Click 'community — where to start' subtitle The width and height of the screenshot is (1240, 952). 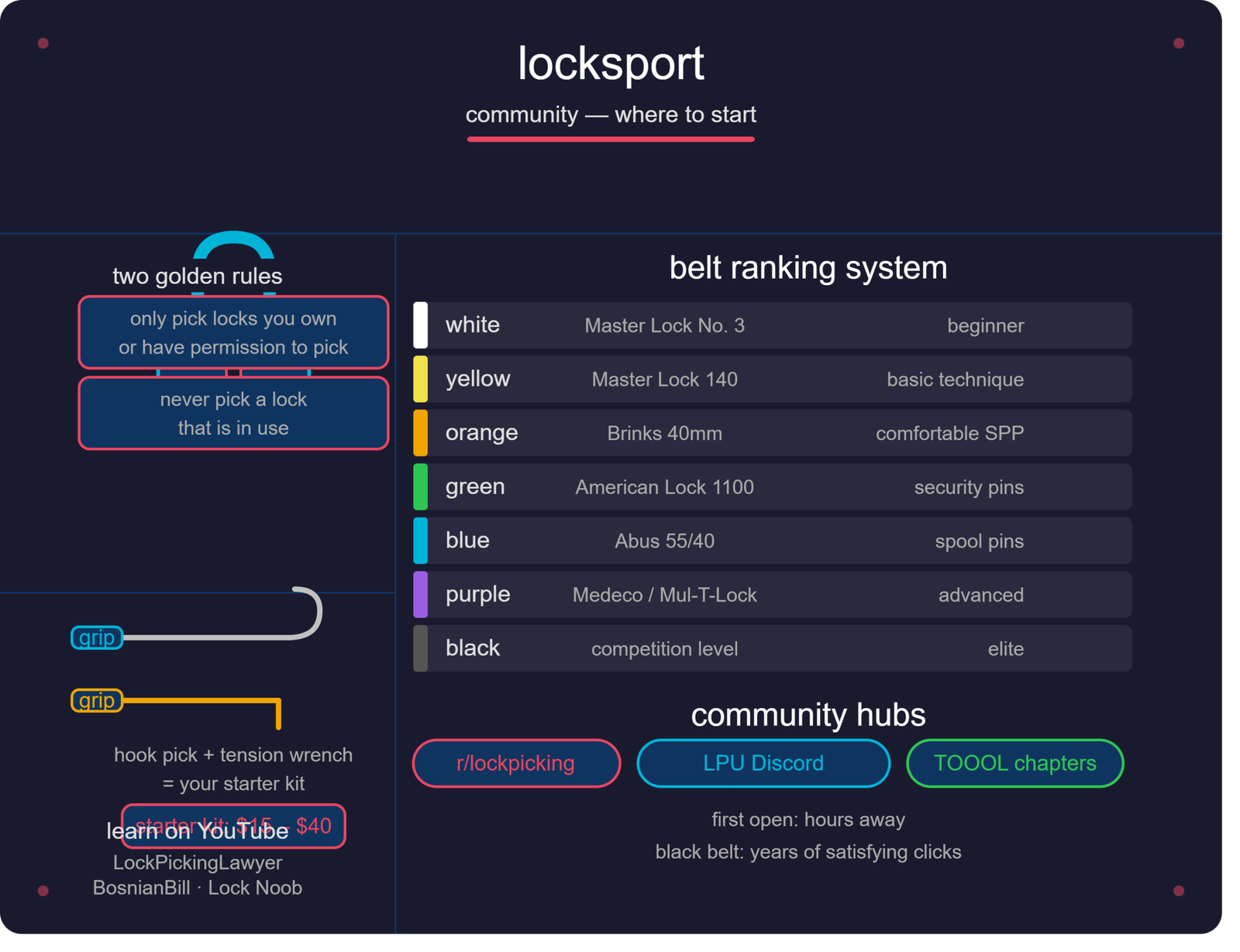click(x=611, y=115)
